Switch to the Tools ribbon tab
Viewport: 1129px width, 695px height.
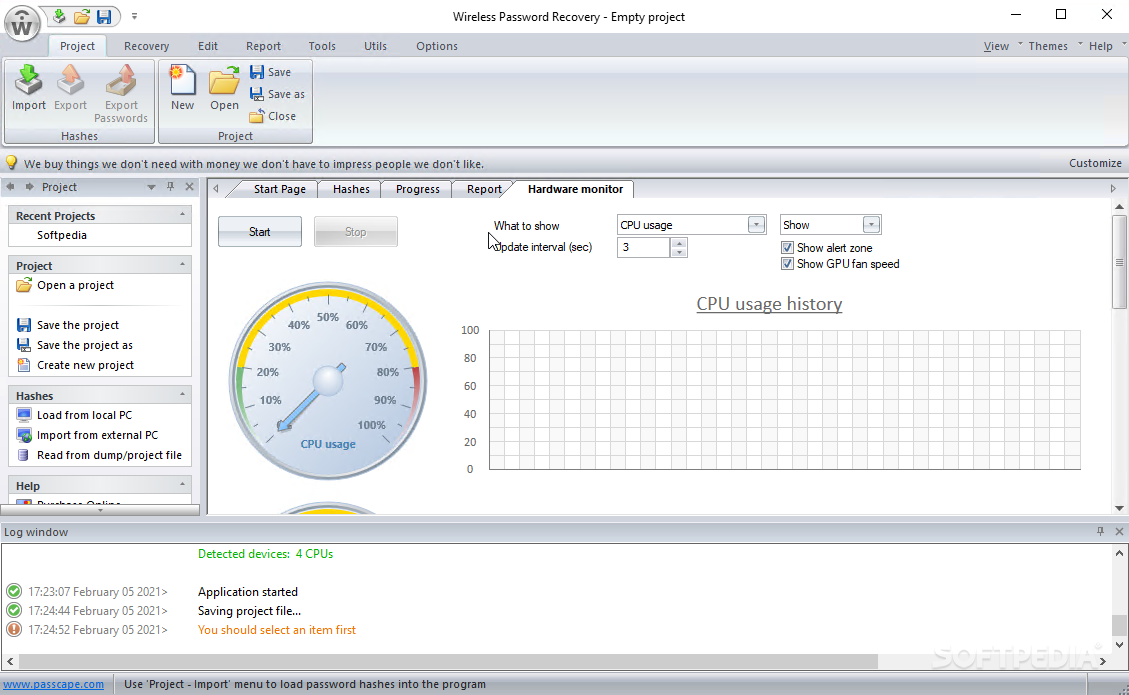322,46
